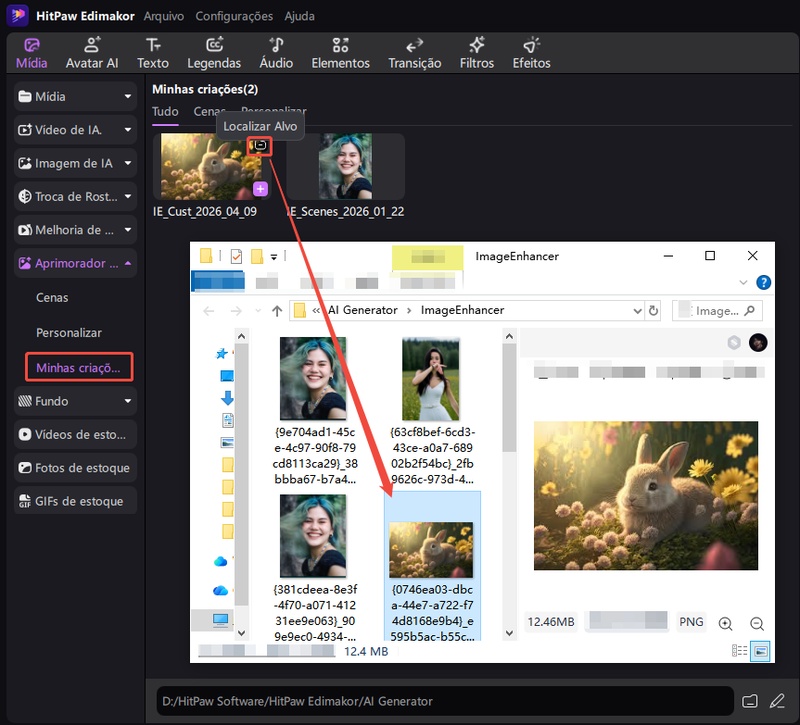Click the Localizar Alvo folder icon on bunny thumbnail
This screenshot has height=725, width=800.
coord(260,146)
